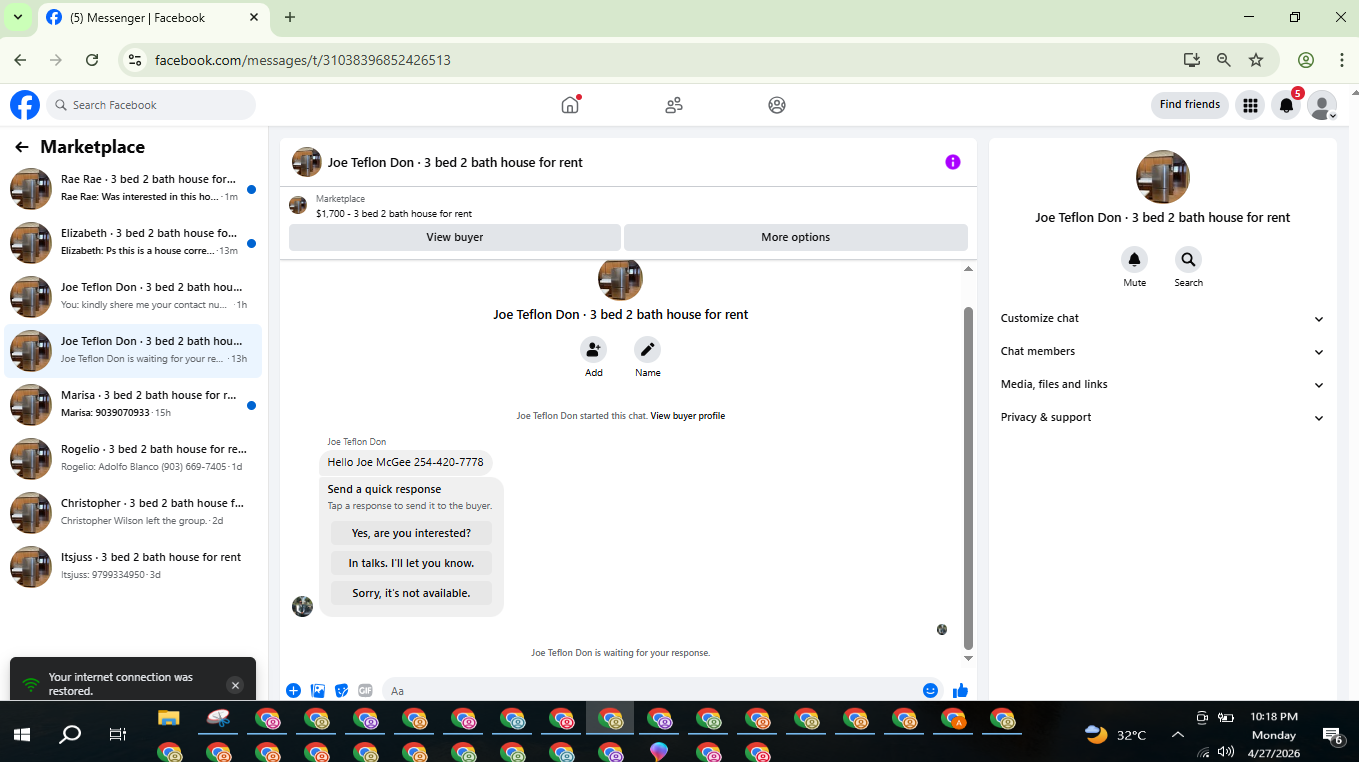Open the View buyer profile link
The image size is (1359, 762).
tap(688, 416)
